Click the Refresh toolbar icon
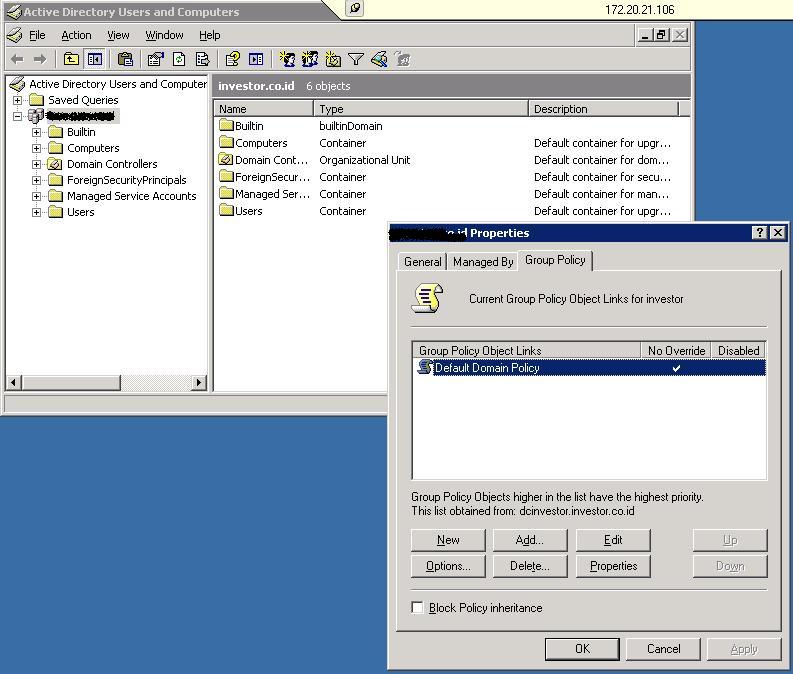 (179, 60)
